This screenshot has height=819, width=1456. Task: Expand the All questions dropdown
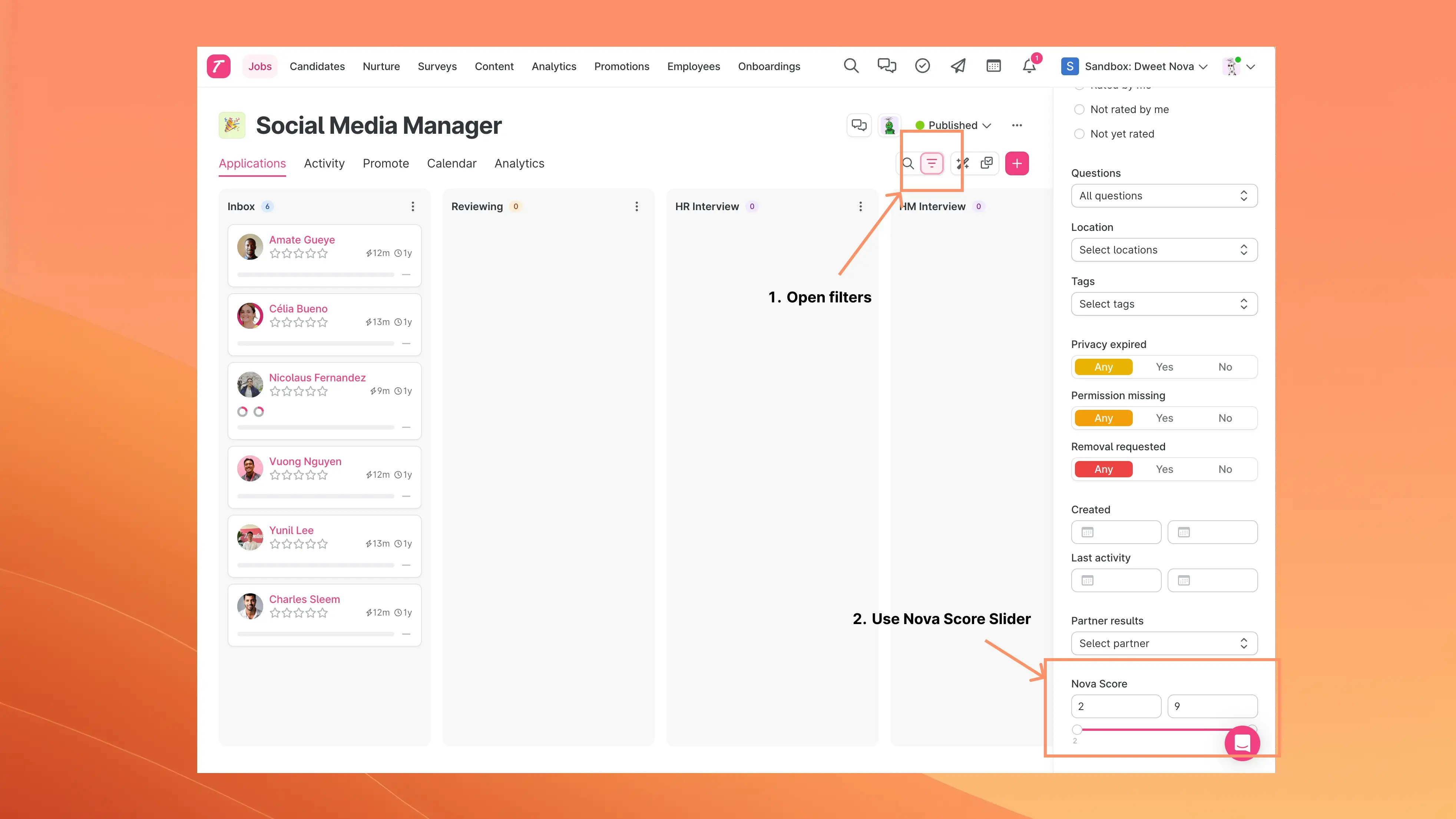coord(1164,196)
